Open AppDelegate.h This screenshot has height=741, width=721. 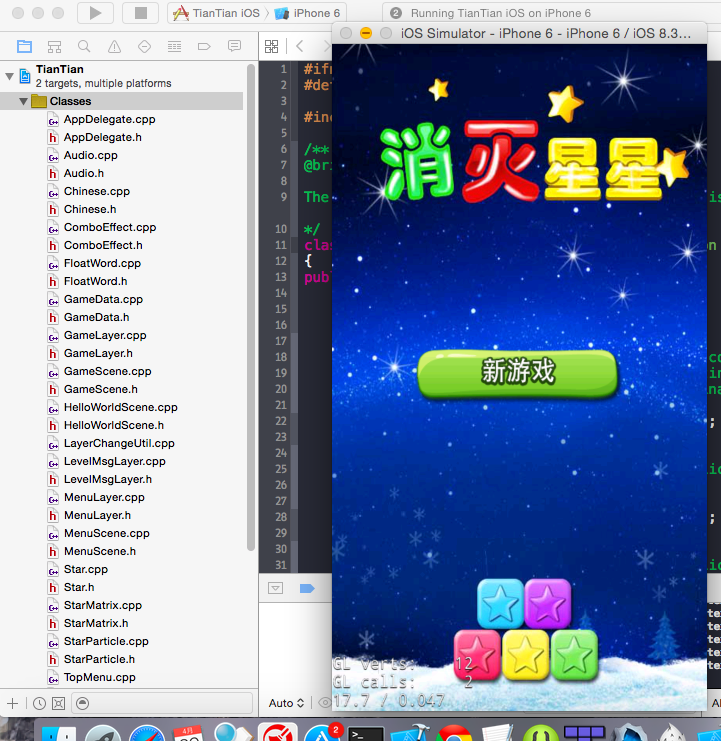pos(103,137)
